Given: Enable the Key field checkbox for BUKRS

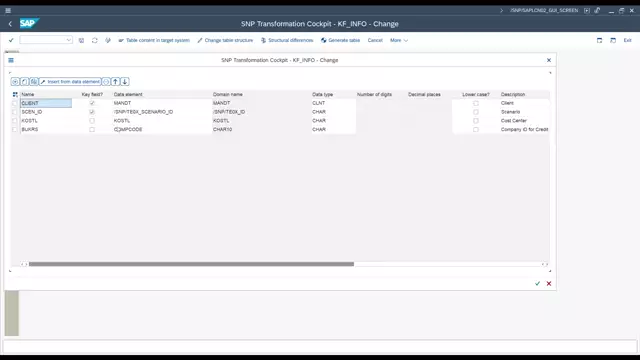Looking at the screenshot, I should click(92, 129).
